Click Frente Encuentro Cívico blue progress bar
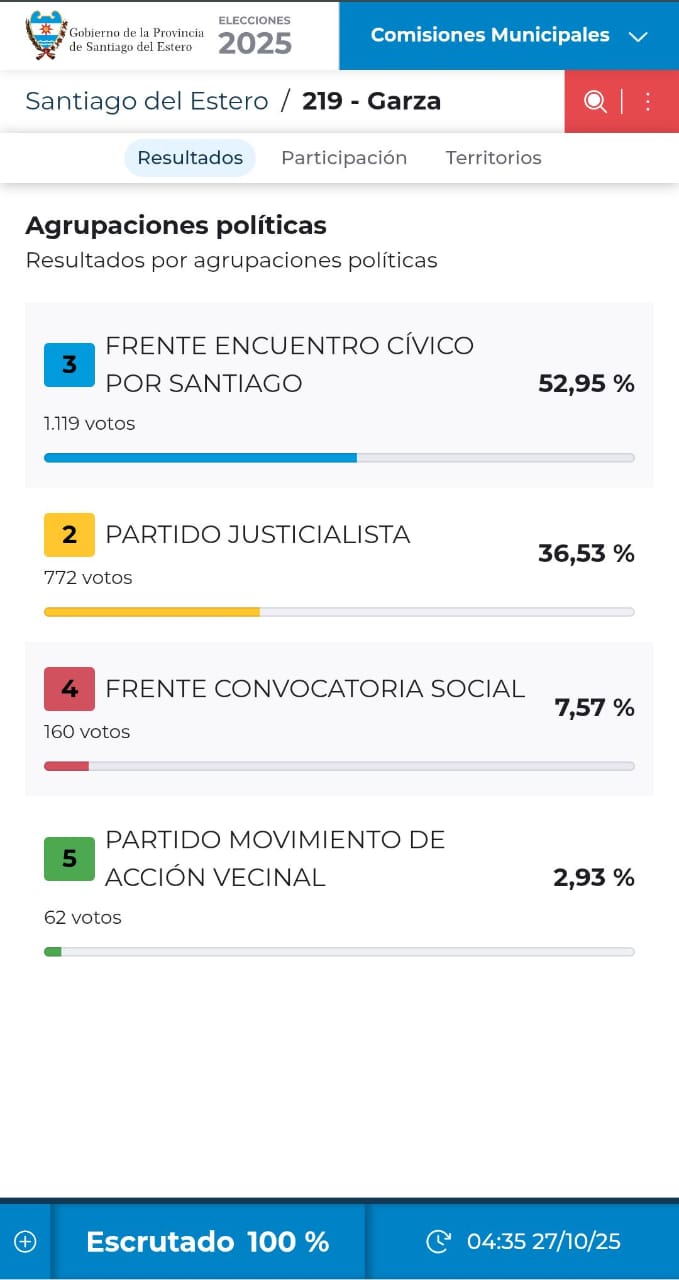Viewport: 679px width, 1280px height. click(200, 458)
